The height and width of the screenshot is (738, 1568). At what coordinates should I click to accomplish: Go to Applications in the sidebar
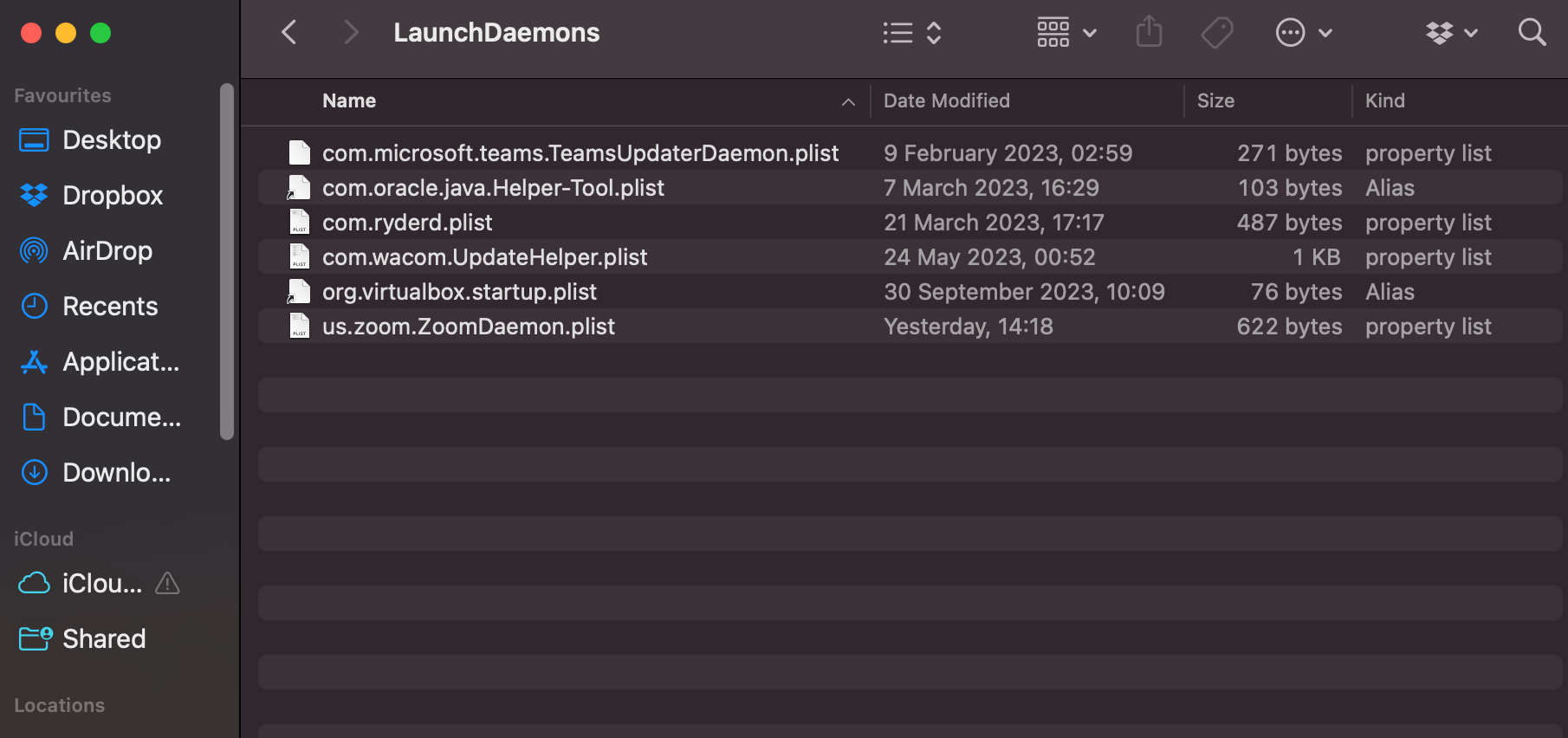click(120, 362)
